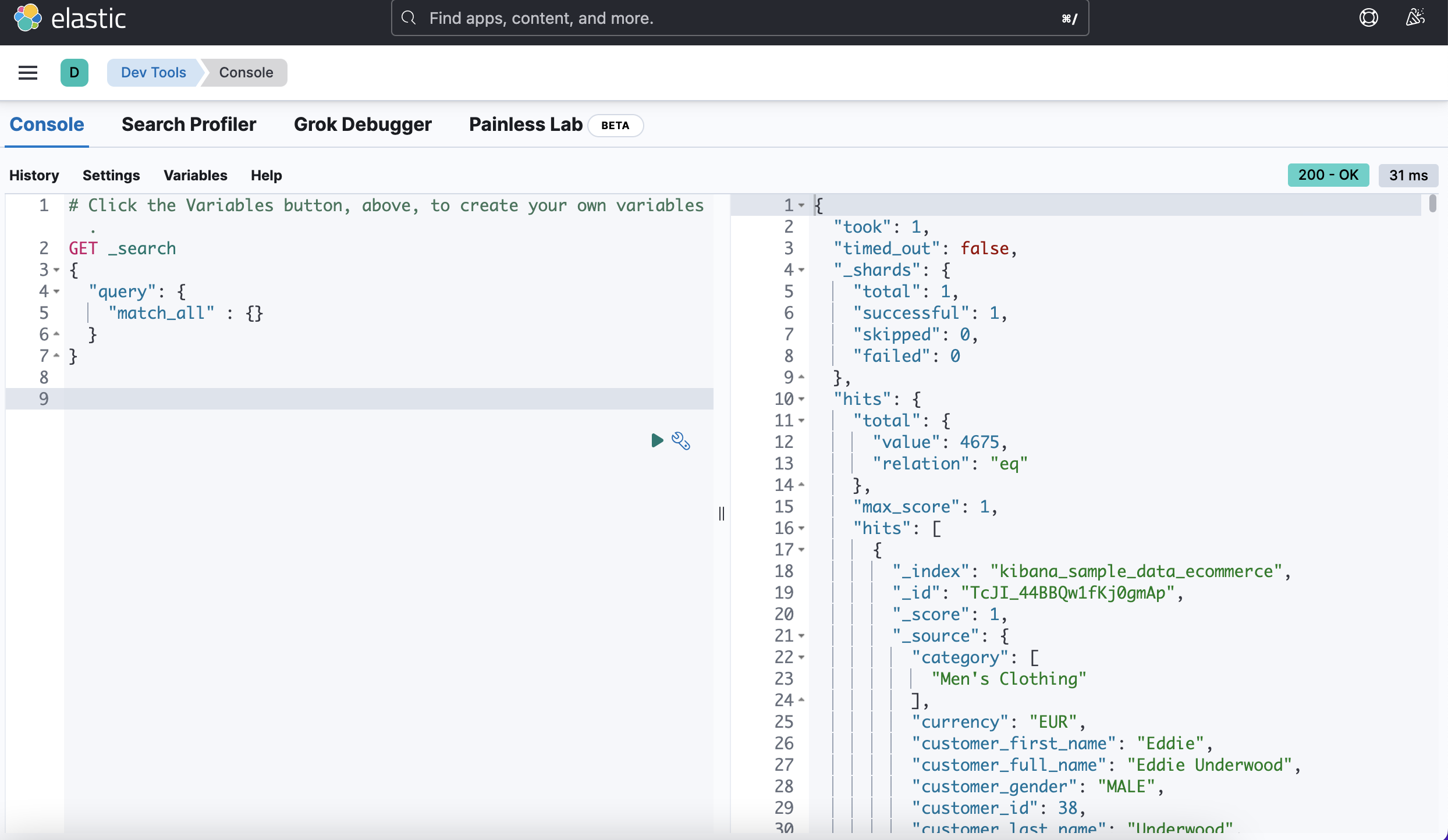This screenshot has height=840, width=1448.
Task: Collapse outer hits object at line 10
Action: pos(801,399)
